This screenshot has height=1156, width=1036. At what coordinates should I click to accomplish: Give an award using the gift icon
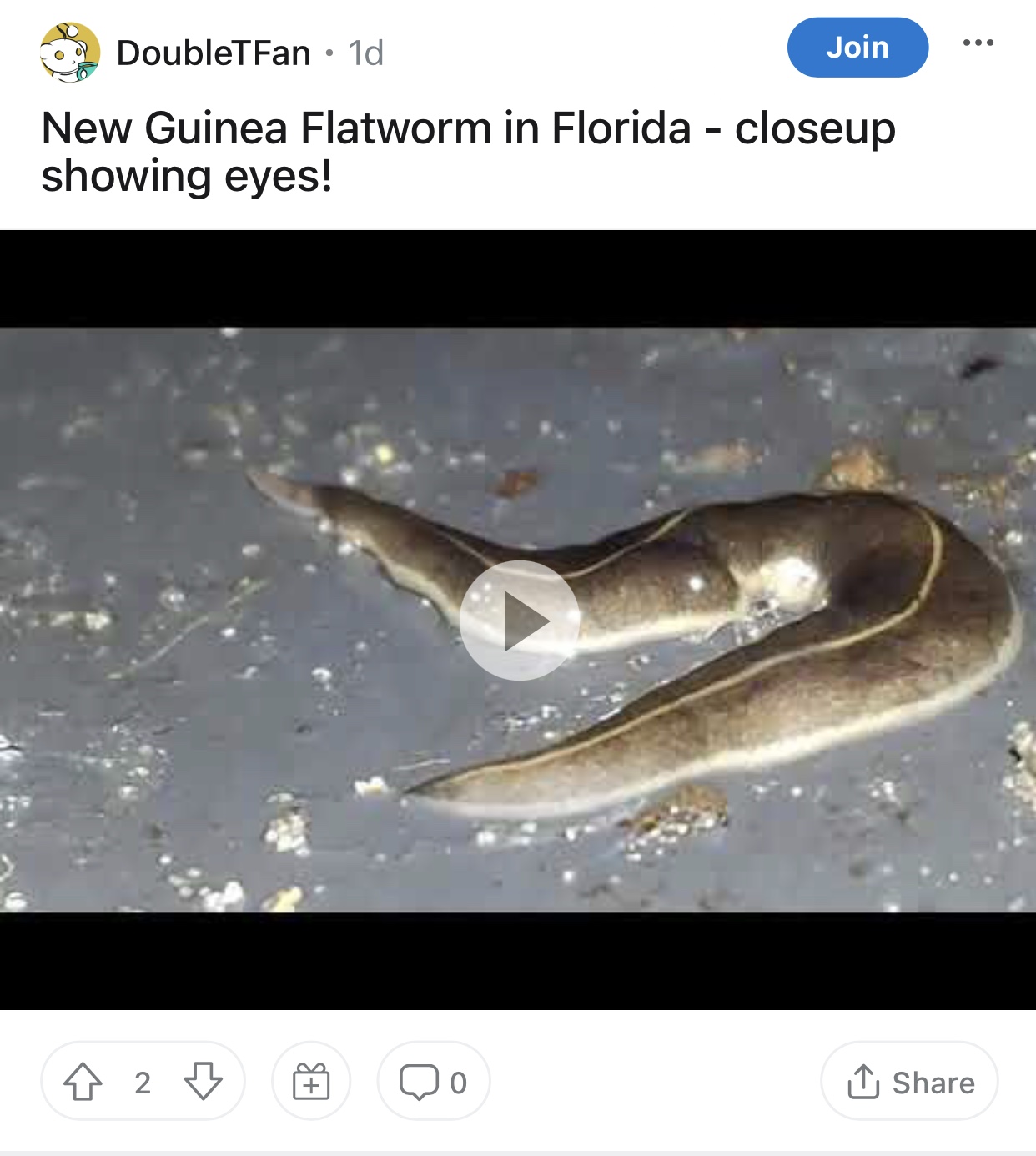tap(311, 1082)
